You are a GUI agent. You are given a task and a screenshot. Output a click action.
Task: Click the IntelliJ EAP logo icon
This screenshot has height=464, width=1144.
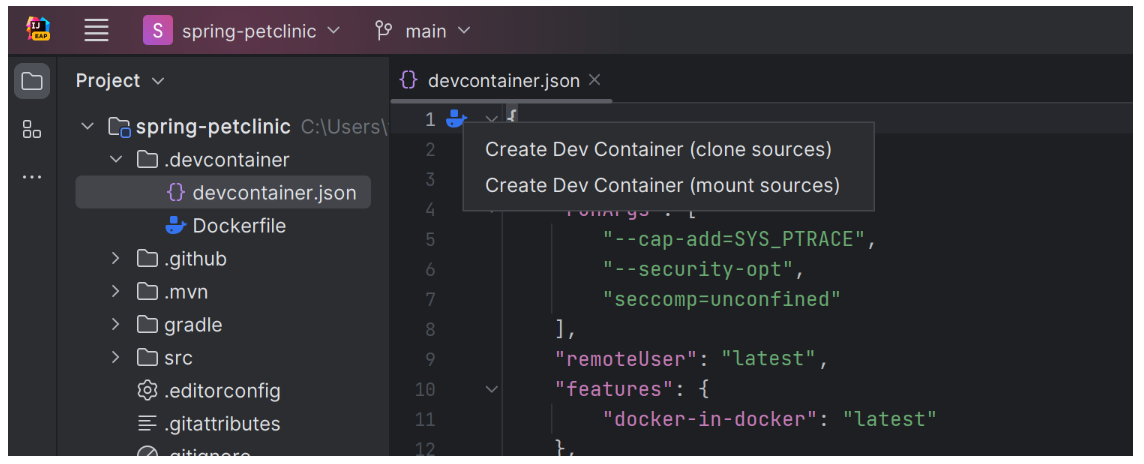pos(39,30)
